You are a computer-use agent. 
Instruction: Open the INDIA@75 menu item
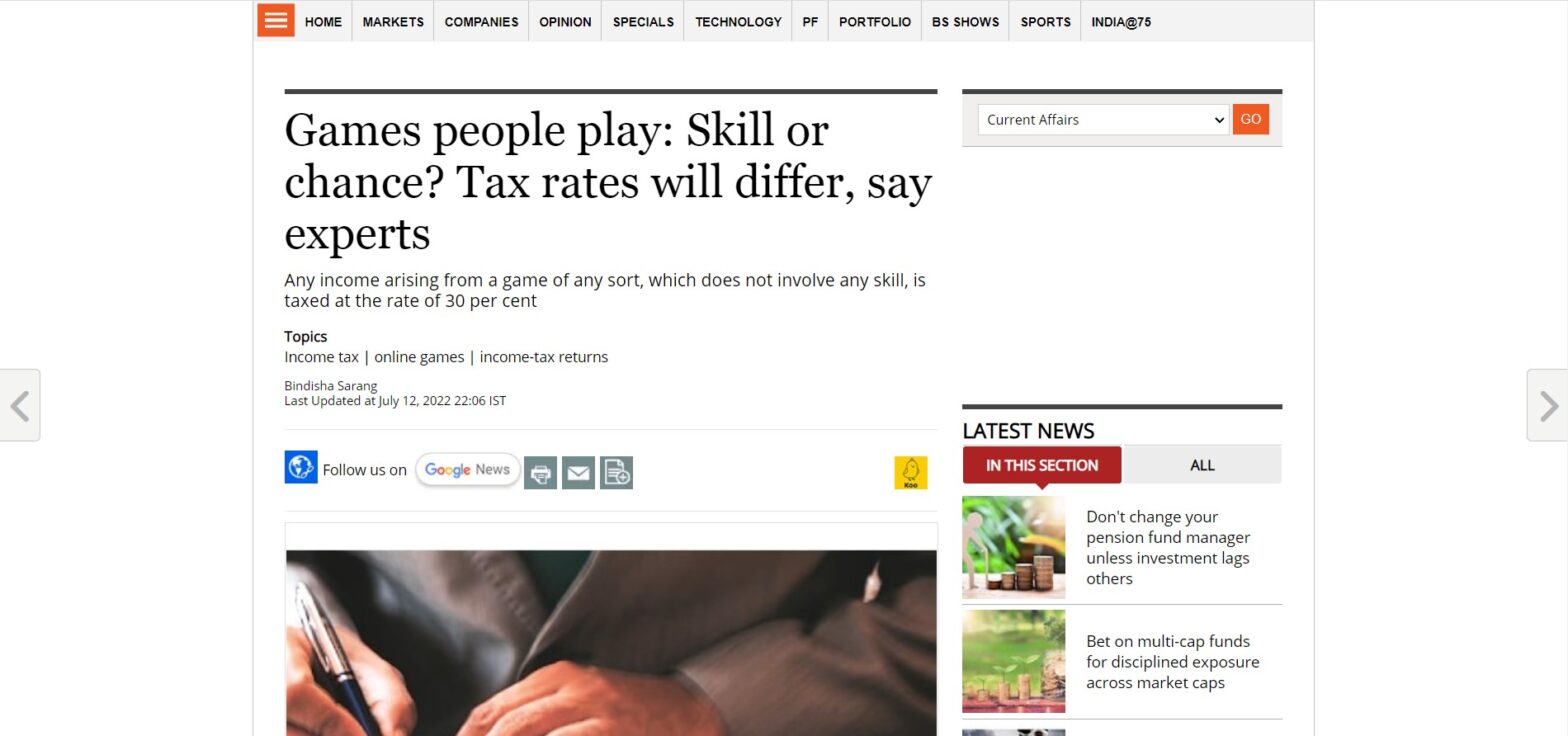point(1121,22)
